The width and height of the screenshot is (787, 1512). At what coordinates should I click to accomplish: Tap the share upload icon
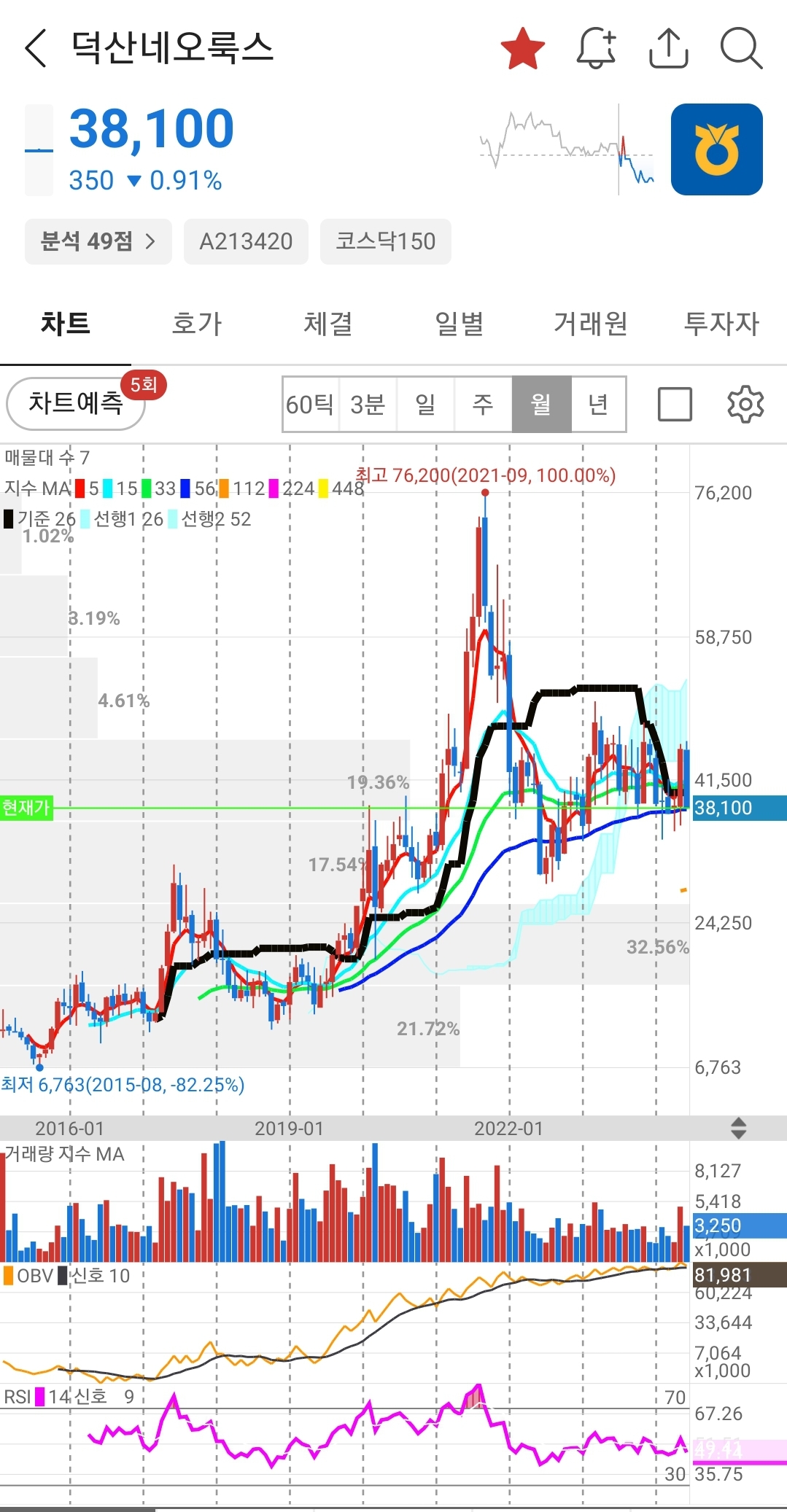pos(668,48)
